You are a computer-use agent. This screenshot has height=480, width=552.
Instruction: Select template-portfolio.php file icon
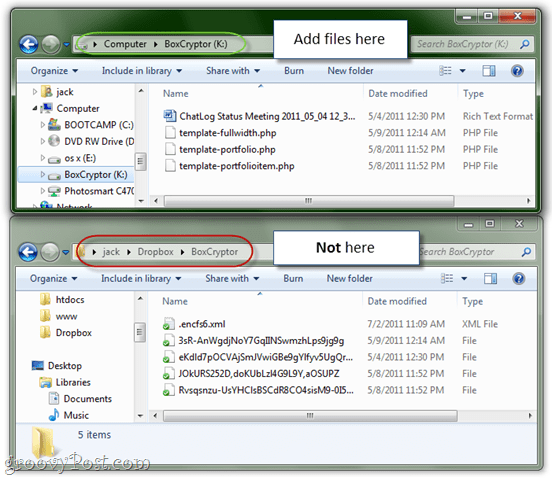(x=170, y=149)
